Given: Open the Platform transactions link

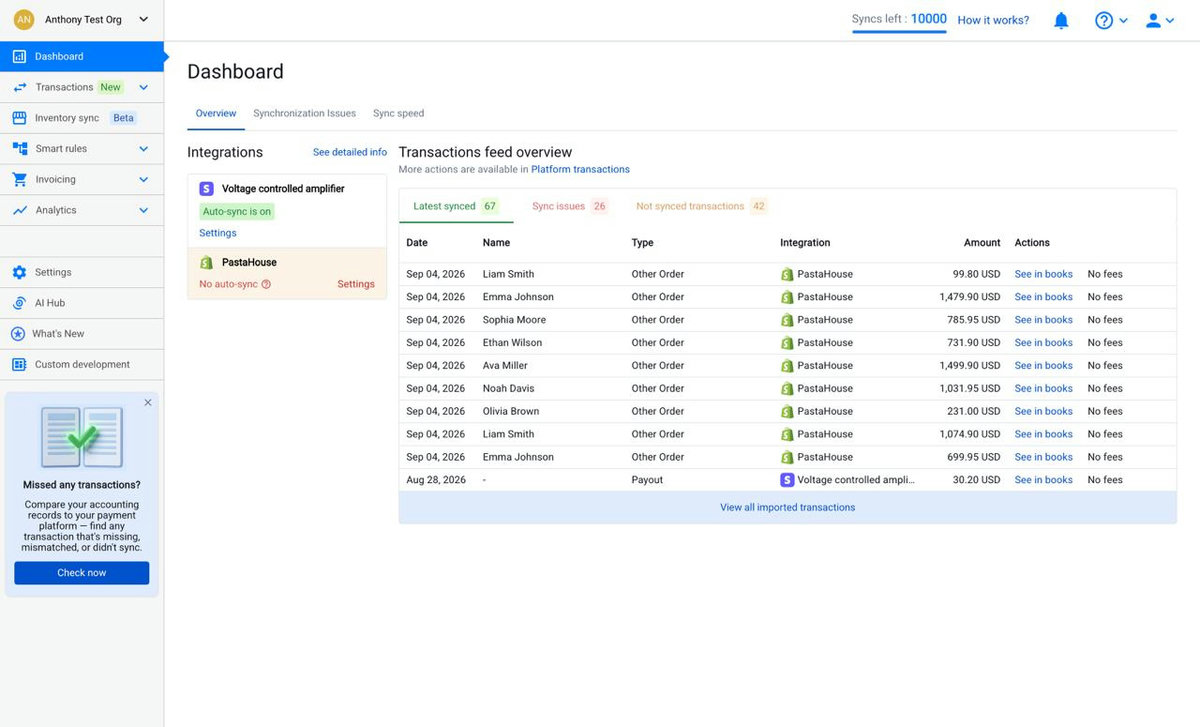Looking at the screenshot, I should click(x=580, y=170).
